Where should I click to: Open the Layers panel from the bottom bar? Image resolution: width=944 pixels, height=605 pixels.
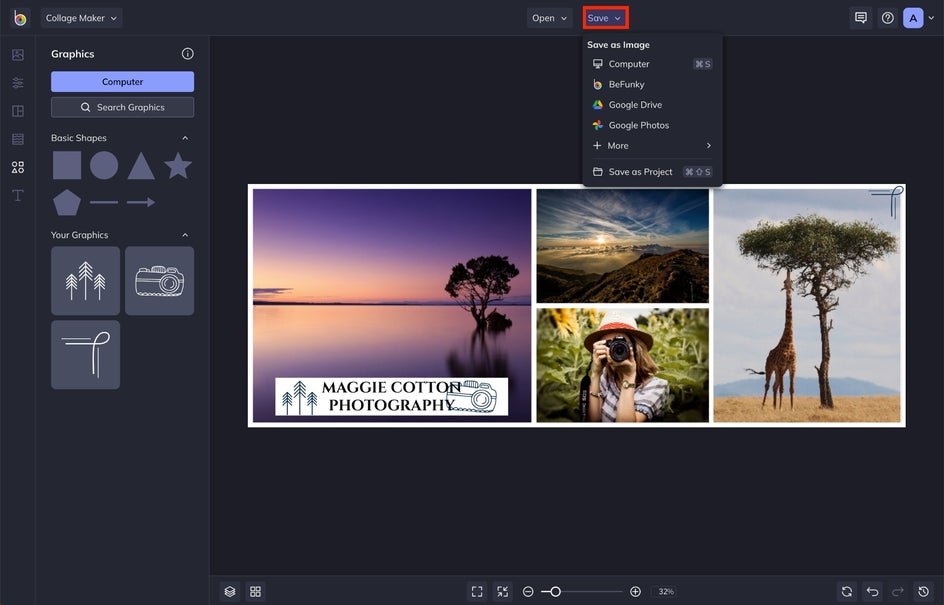(x=229, y=591)
